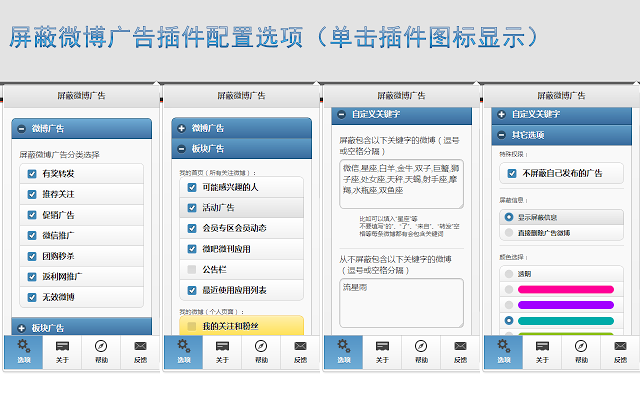Collapse the 微博广告 section with minus icon

click(x=22, y=129)
